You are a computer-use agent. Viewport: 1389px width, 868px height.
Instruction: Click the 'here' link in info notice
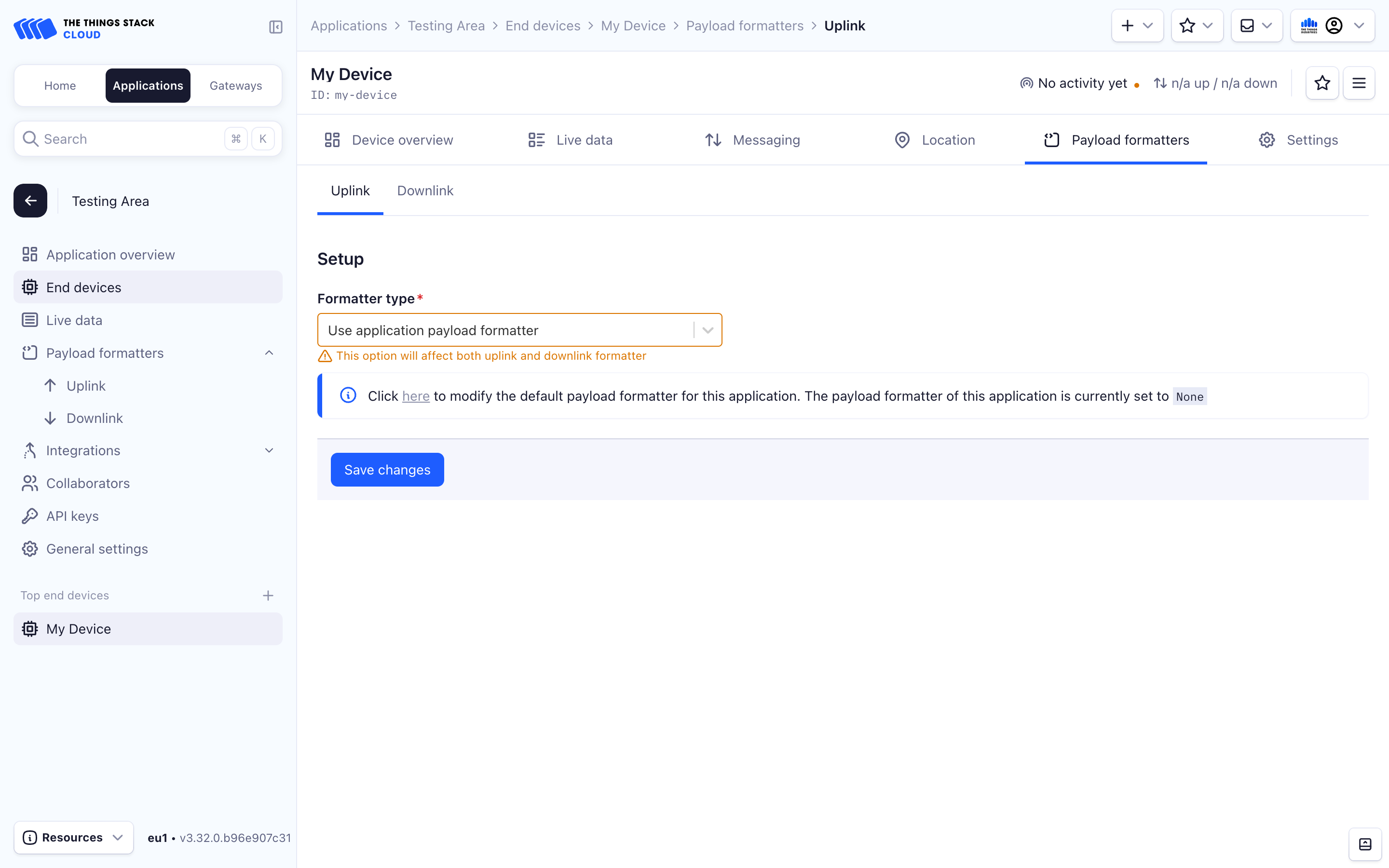point(416,396)
